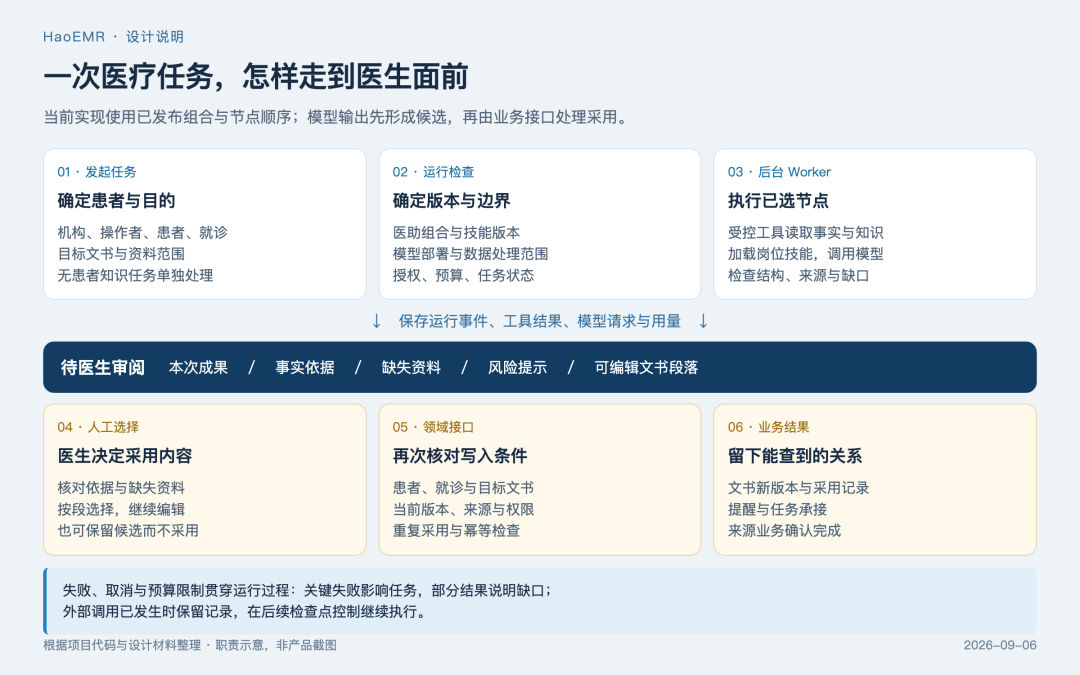Select '事实依据' in the review banner

(304, 367)
